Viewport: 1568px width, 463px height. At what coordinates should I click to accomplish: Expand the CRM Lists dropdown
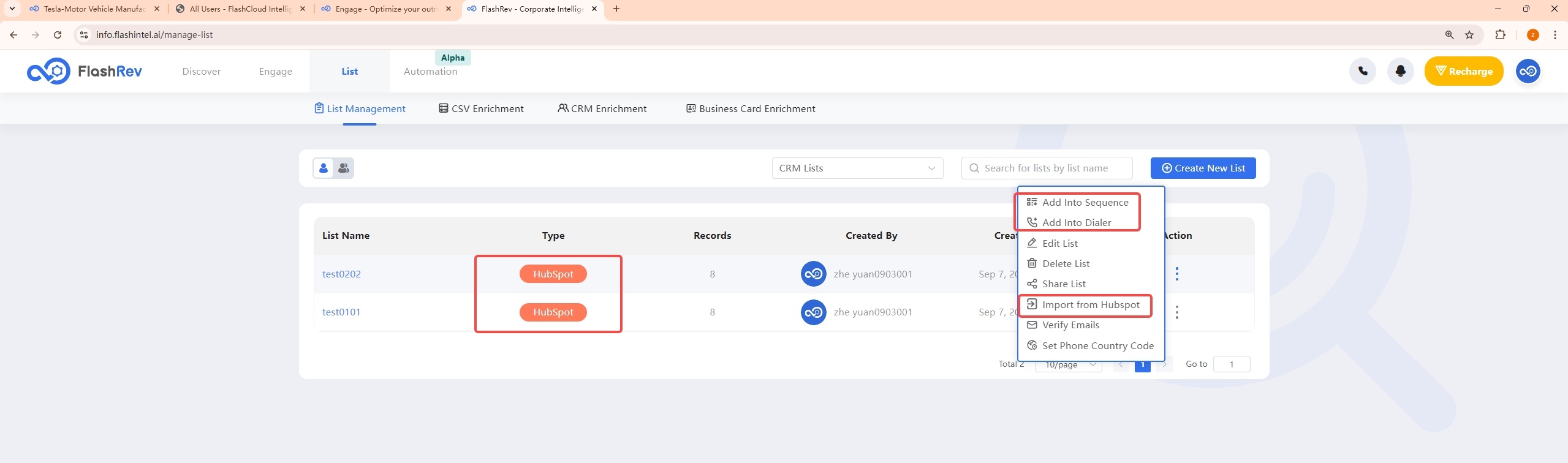(x=858, y=168)
